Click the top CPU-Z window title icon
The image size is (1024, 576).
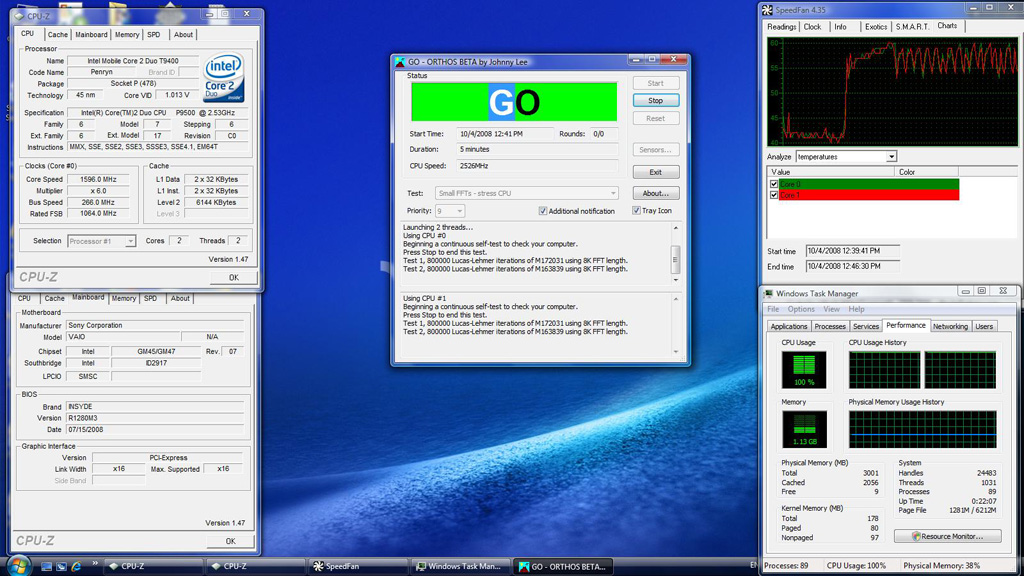(x=19, y=16)
